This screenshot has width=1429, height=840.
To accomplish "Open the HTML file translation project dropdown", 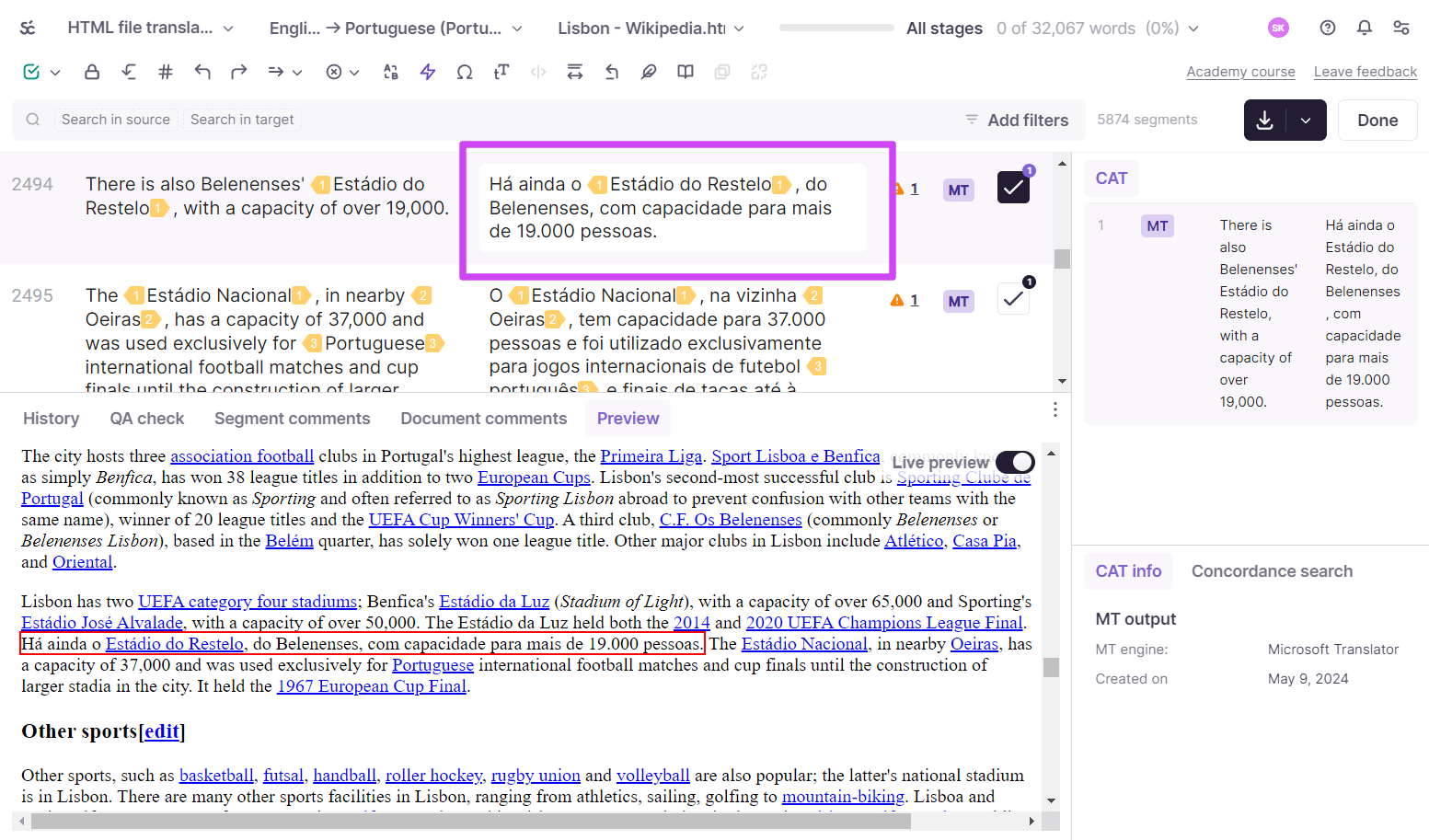I will coord(150,28).
